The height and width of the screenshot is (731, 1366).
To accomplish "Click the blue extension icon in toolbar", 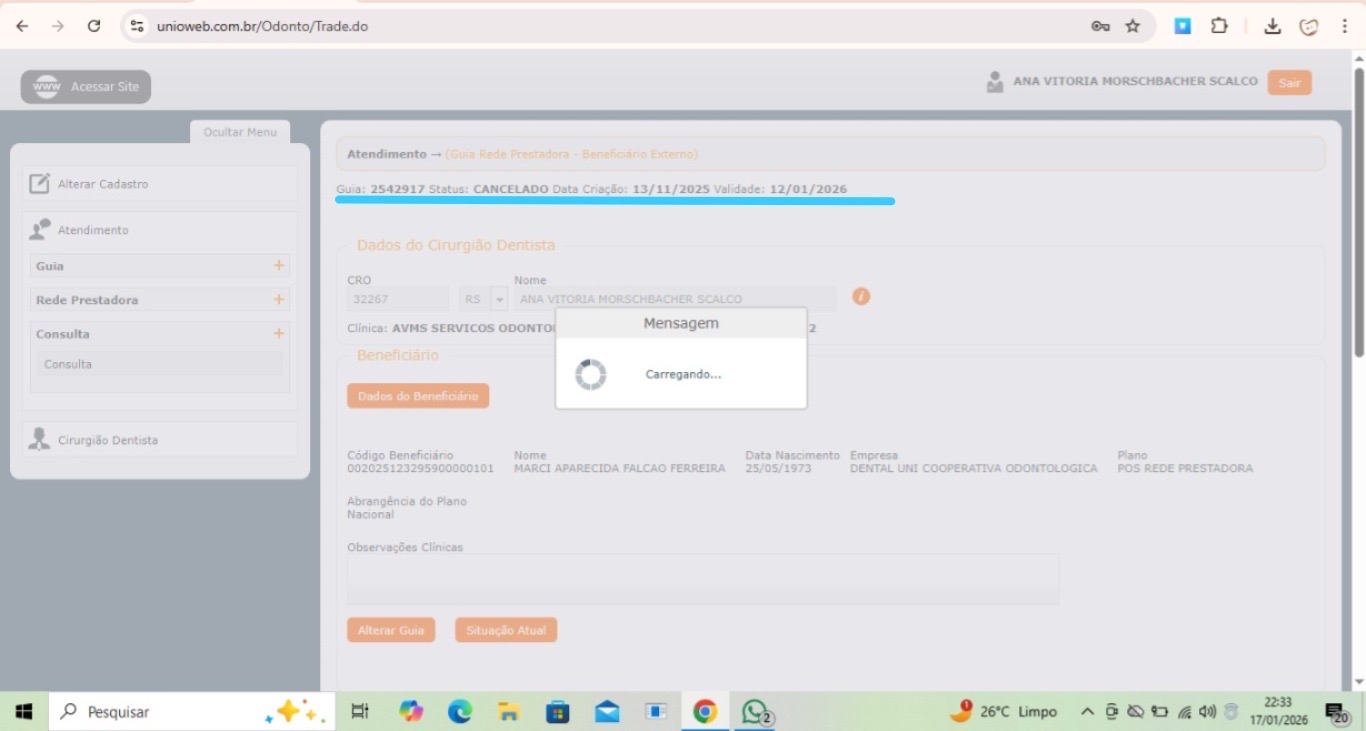I will [1182, 26].
